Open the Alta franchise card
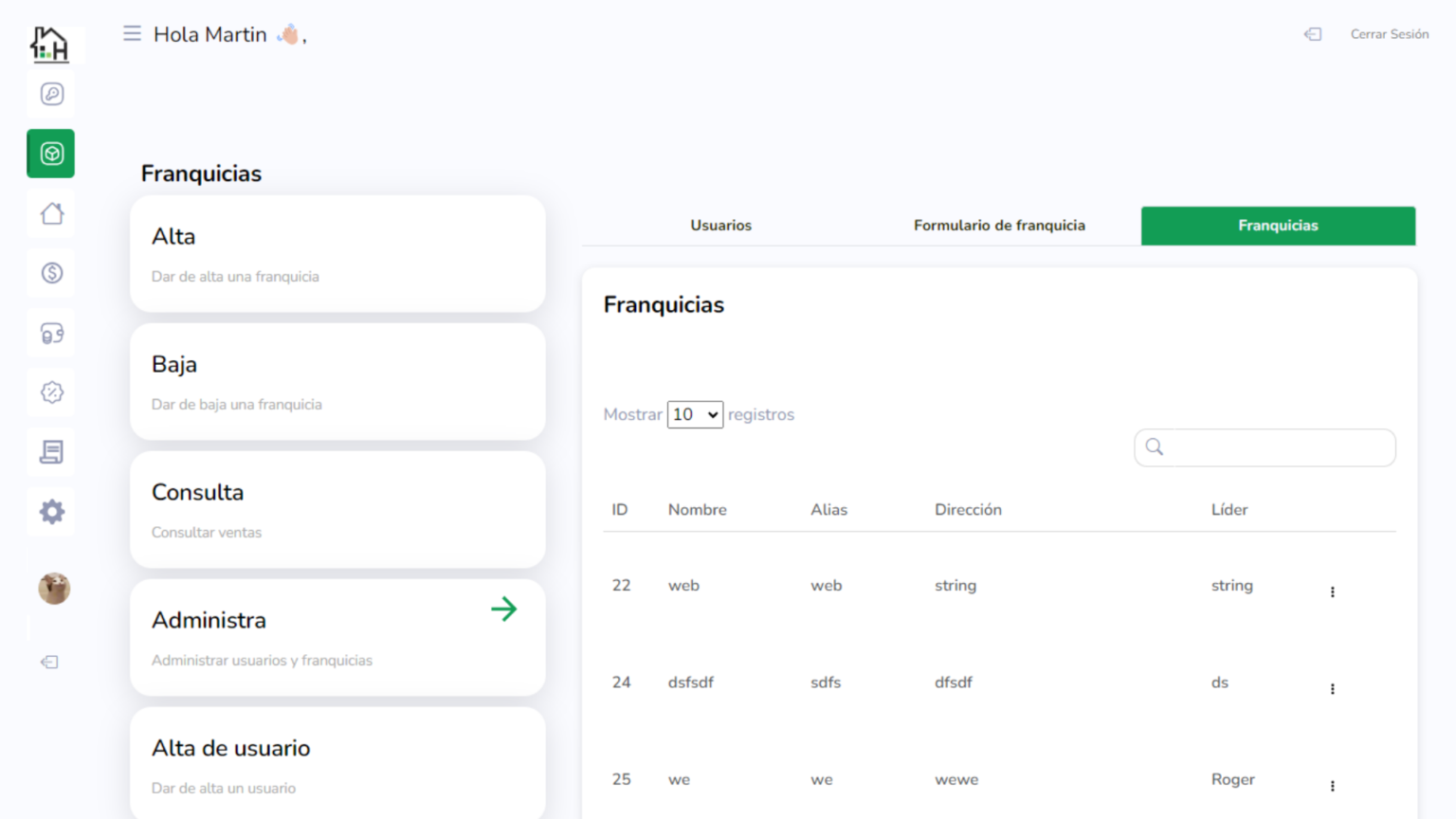 pyautogui.click(x=337, y=254)
